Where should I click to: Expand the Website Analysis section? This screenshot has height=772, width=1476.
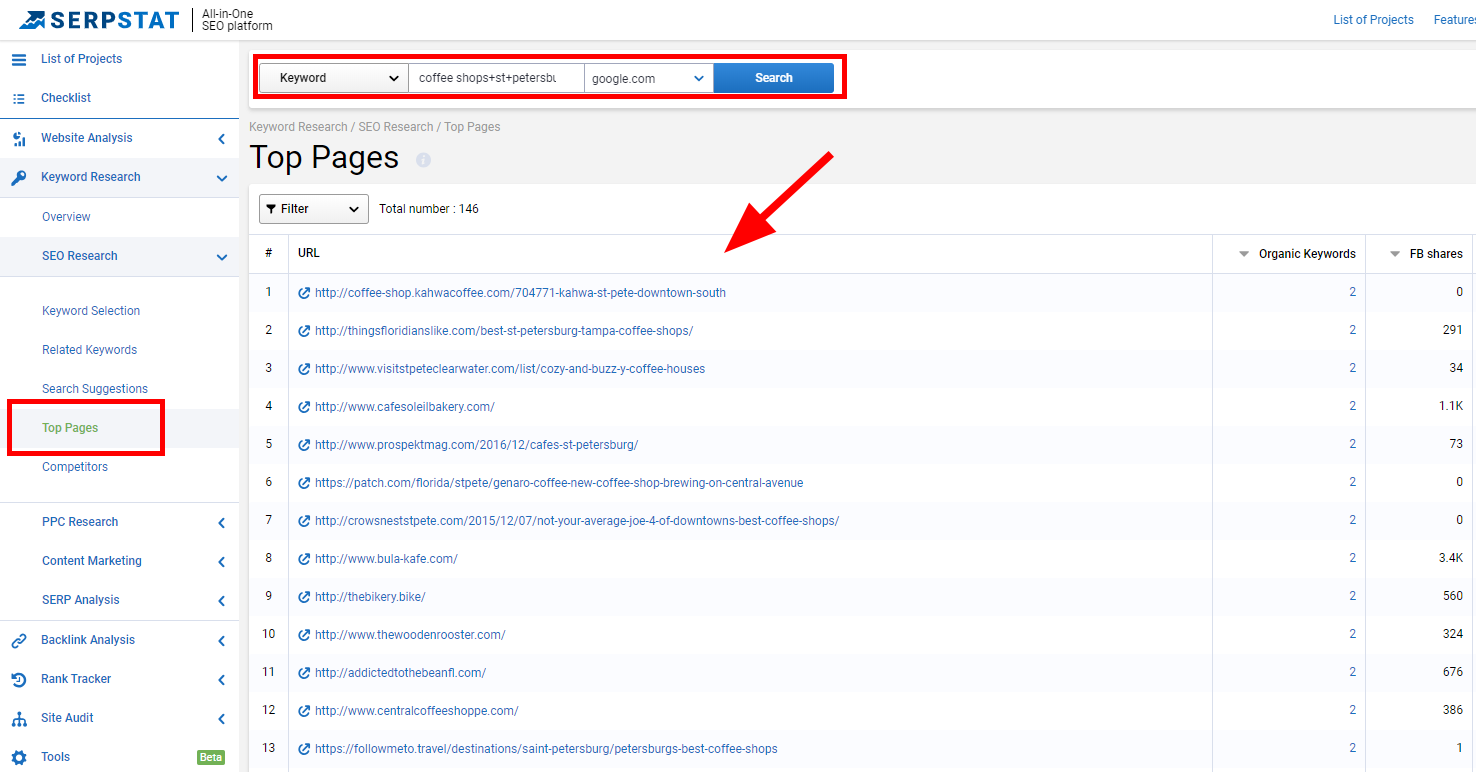[x=221, y=139]
